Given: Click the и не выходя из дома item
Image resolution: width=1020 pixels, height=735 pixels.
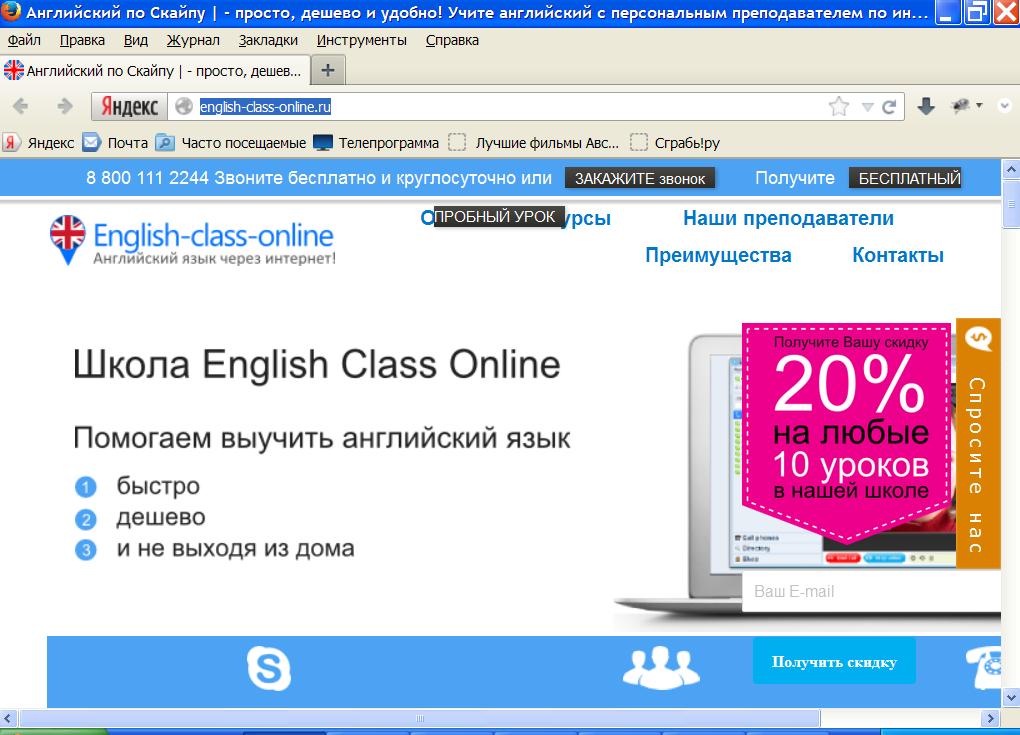Looking at the screenshot, I should pyautogui.click(x=235, y=548).
